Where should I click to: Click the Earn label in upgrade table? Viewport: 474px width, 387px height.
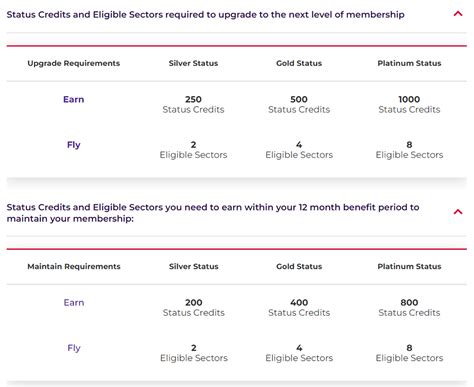[74, 99]
